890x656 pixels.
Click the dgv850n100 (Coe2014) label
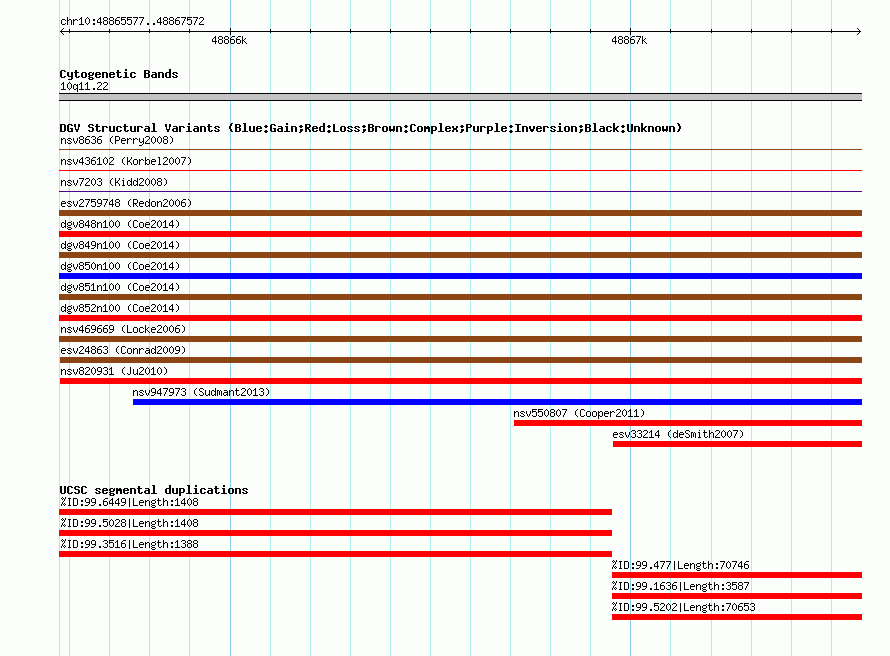[120, 266]
